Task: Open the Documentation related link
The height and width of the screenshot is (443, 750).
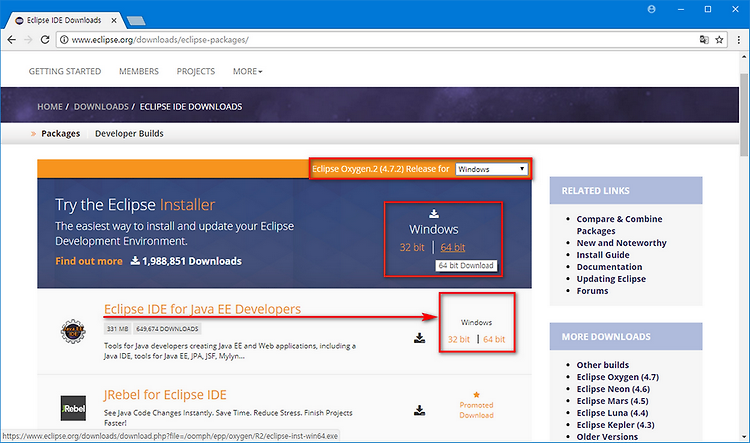Action: tap(609, 267)
